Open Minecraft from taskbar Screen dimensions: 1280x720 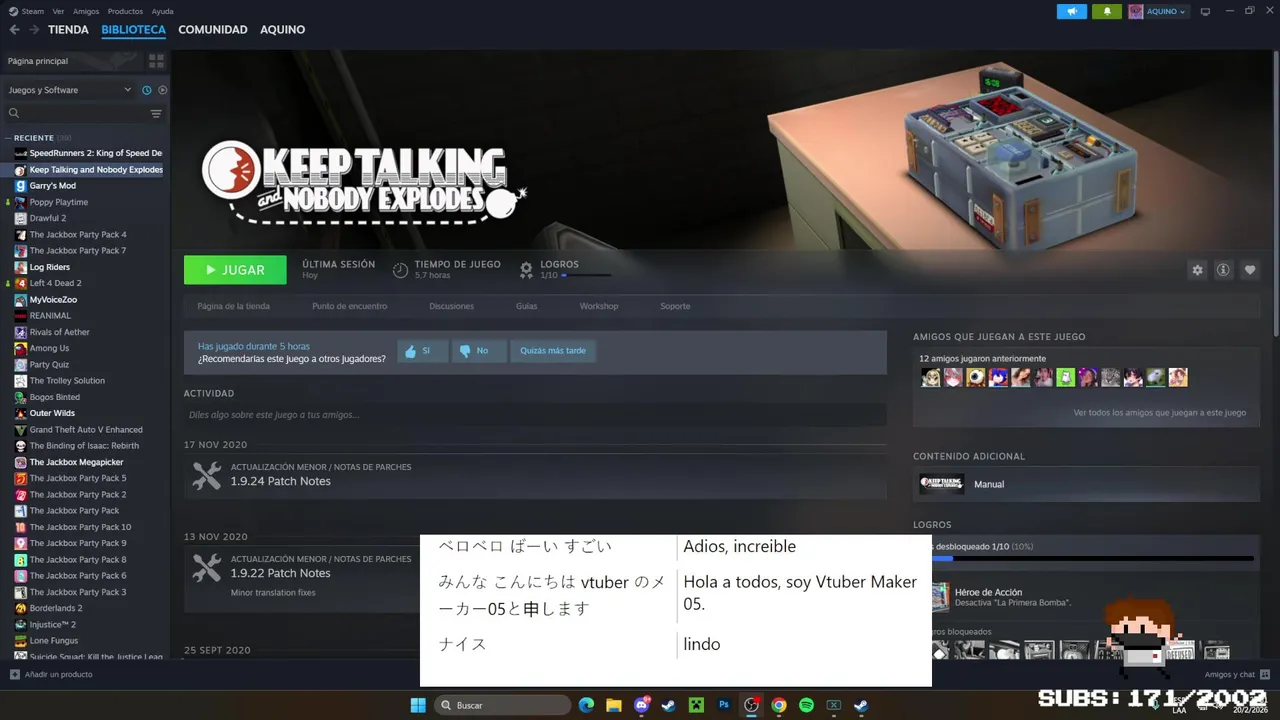(x=696, y=705)
